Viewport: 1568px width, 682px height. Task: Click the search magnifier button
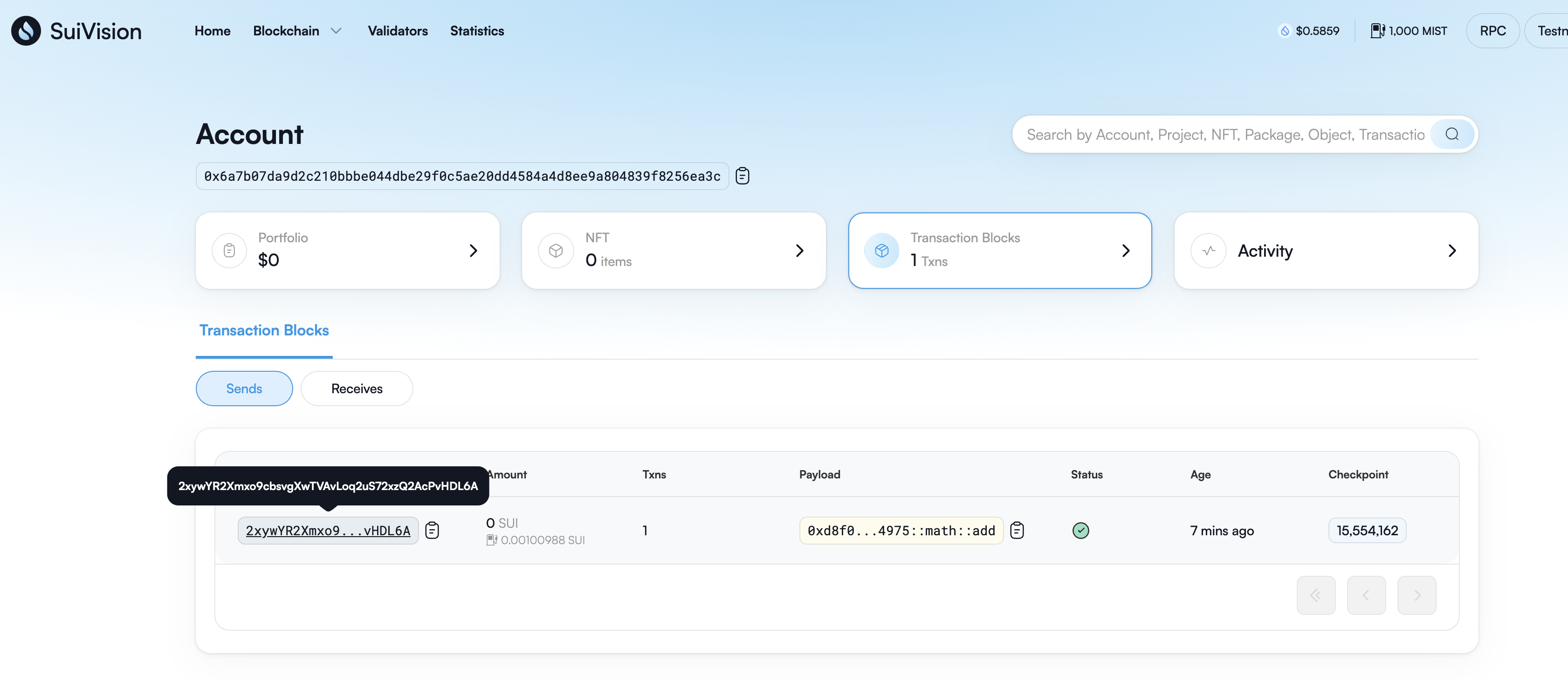pos(1452,134)
